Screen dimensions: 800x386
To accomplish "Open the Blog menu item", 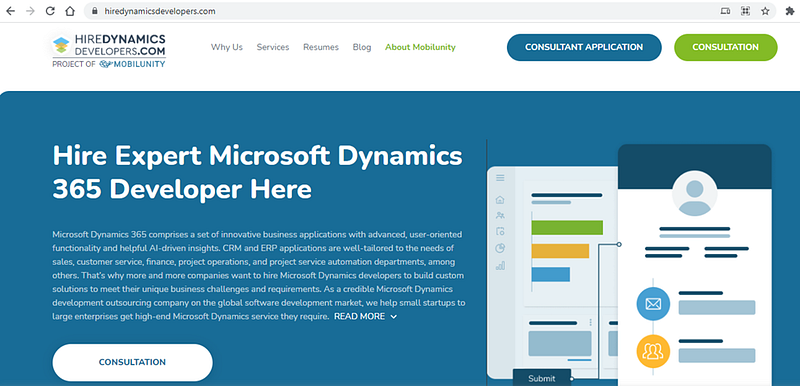I will point(362,47).
